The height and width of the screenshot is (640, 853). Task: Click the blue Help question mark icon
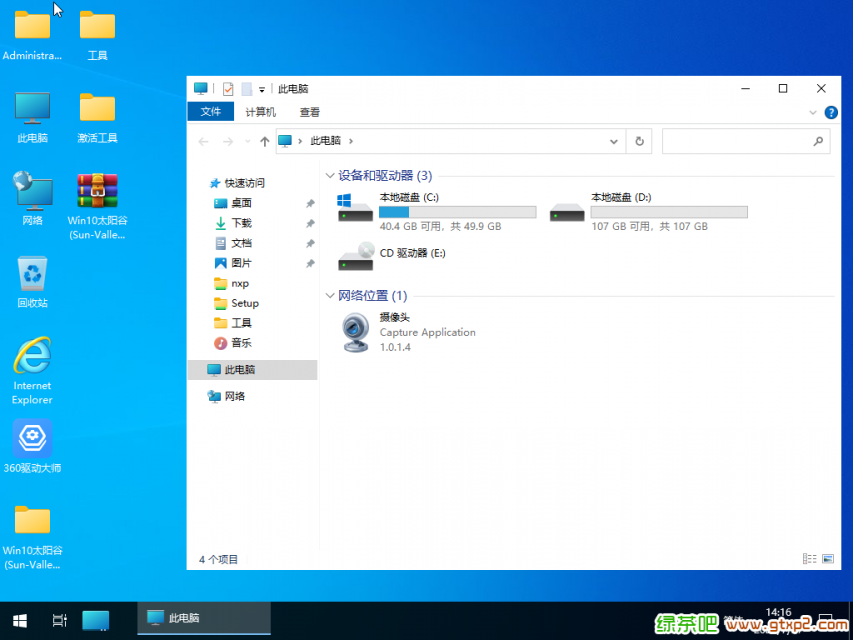831,112
